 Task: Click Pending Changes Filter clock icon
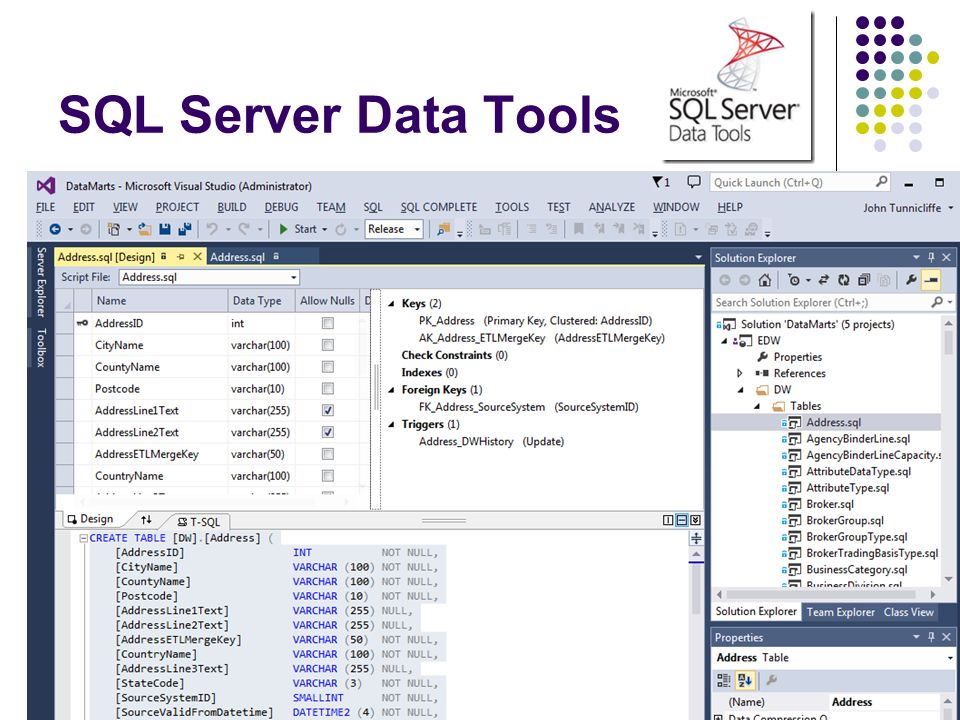[x=794, y=280]
